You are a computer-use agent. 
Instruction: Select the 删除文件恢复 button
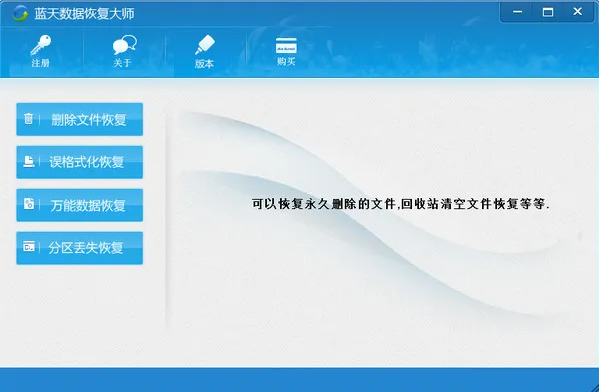[79, 119]
